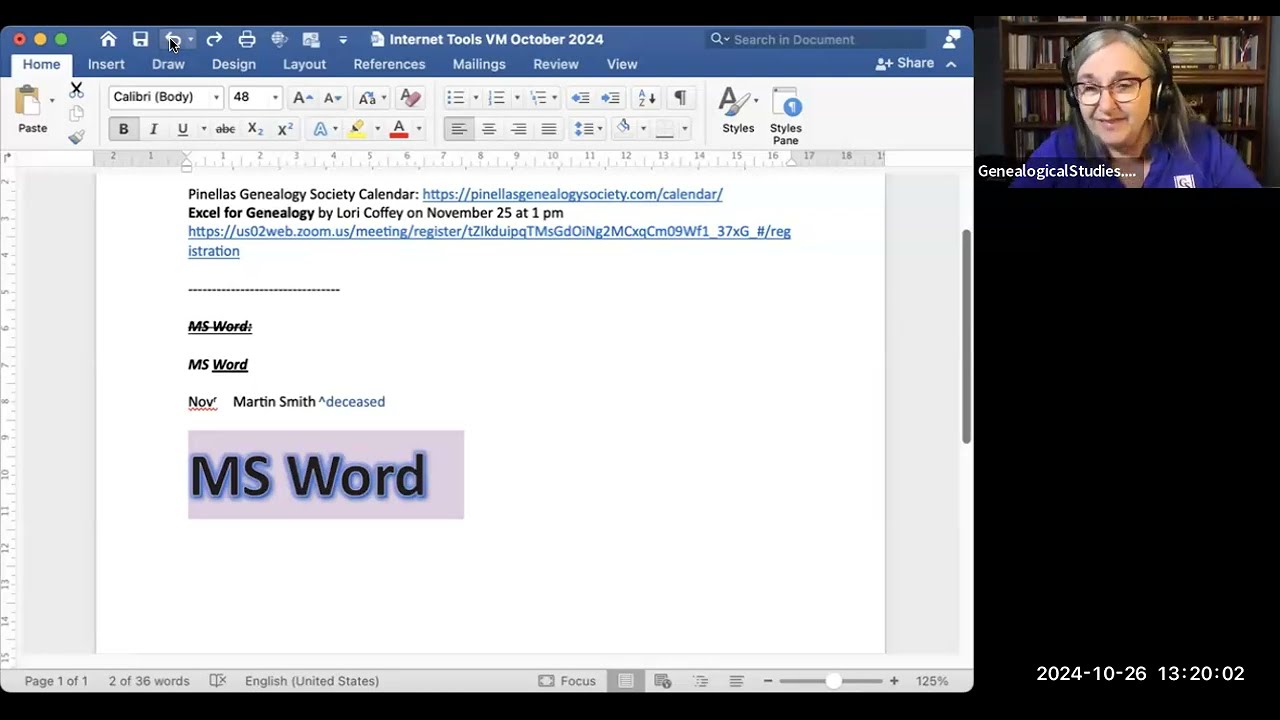Open the font size 48 dropdown
This screenshot has height=720, width=1280.
(x=275, y=97)
